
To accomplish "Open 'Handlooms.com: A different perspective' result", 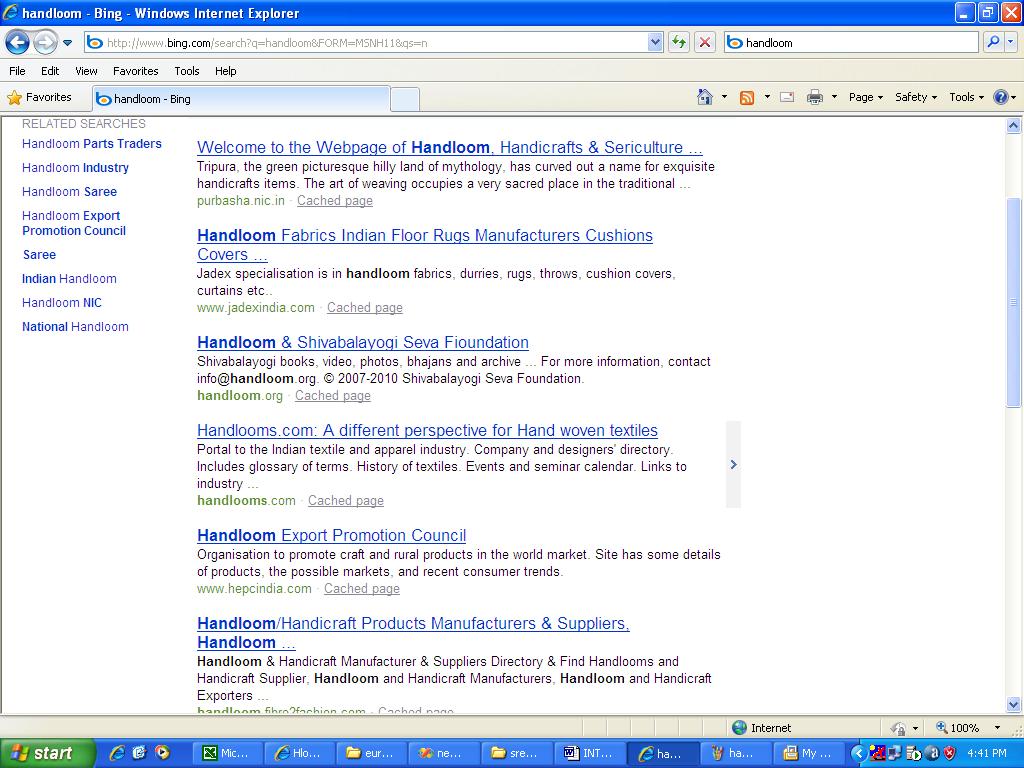I will click(x=427, y=431).
